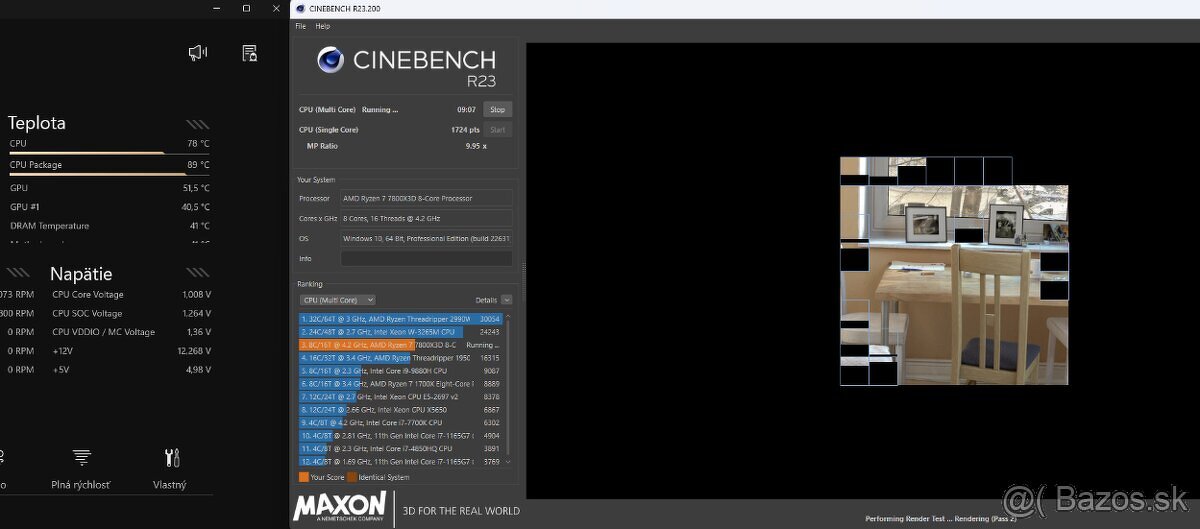The image size is (1200, 529).
Task: Open the log search document icon in monitoring window
Action: click(250, 53)
